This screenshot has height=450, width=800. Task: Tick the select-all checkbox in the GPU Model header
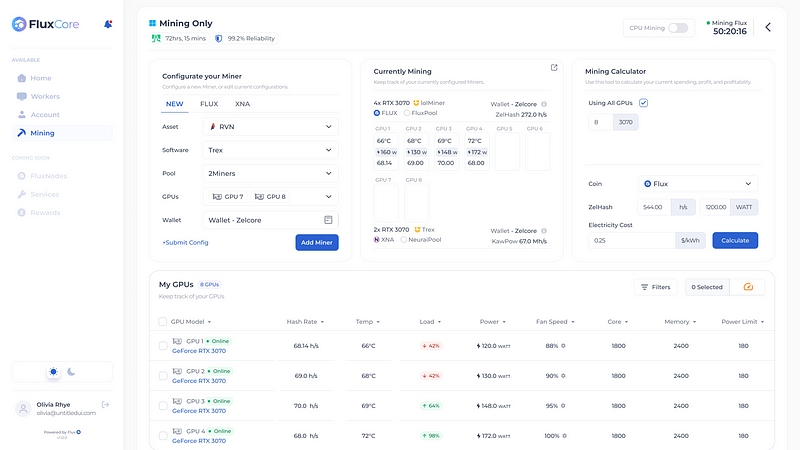(x=162, y=321)
